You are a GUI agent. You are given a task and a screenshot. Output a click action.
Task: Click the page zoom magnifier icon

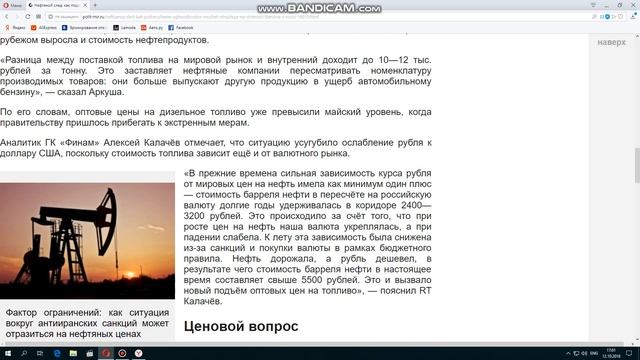click(x=594, y=17)
